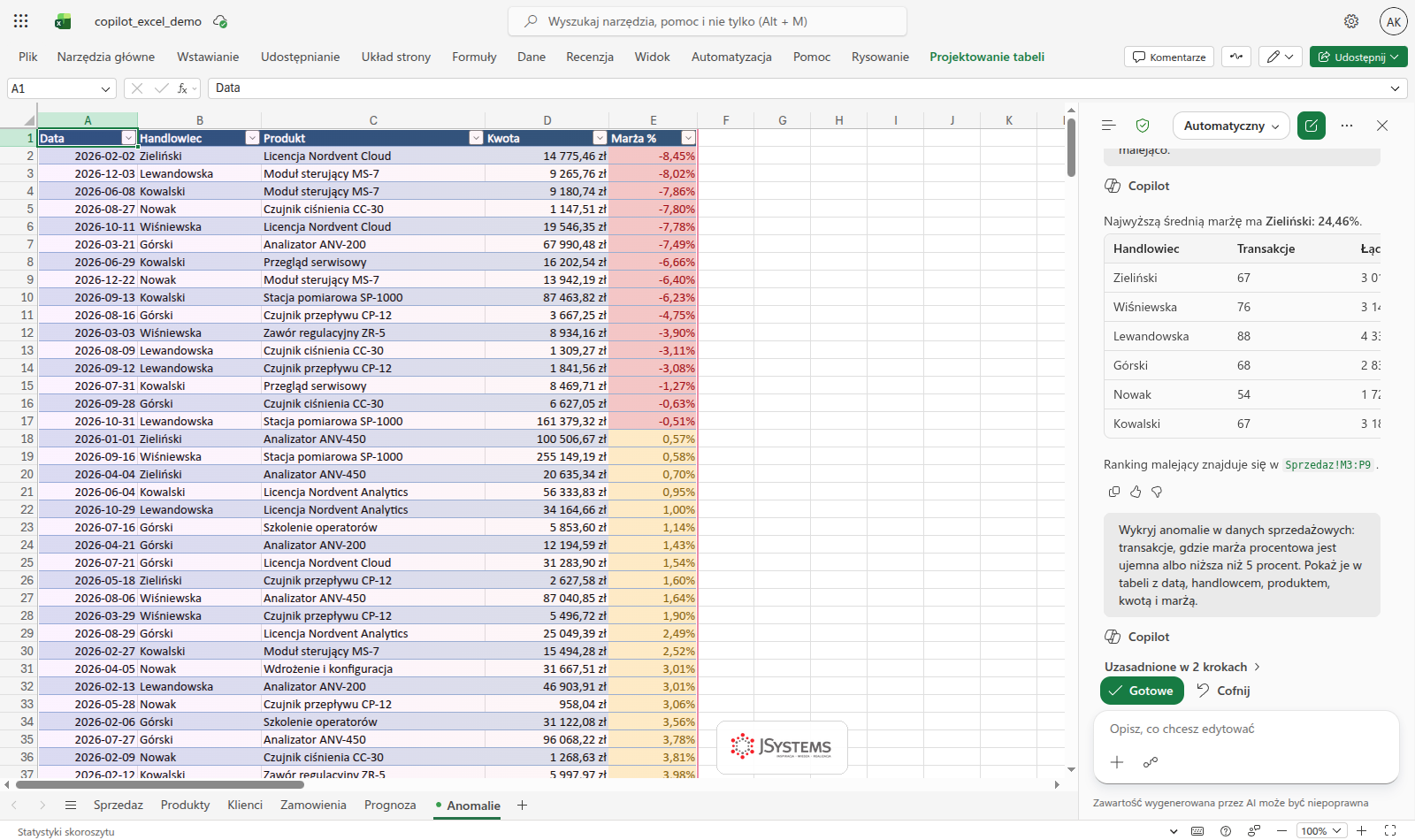
Task: Open the Automatyczny mode dropdown
Action: click(1232, 126)
